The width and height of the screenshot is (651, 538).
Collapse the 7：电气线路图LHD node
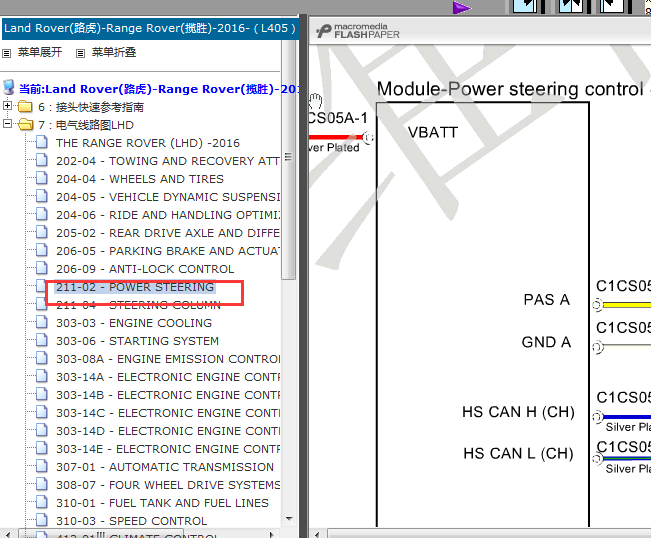point(7,123)
